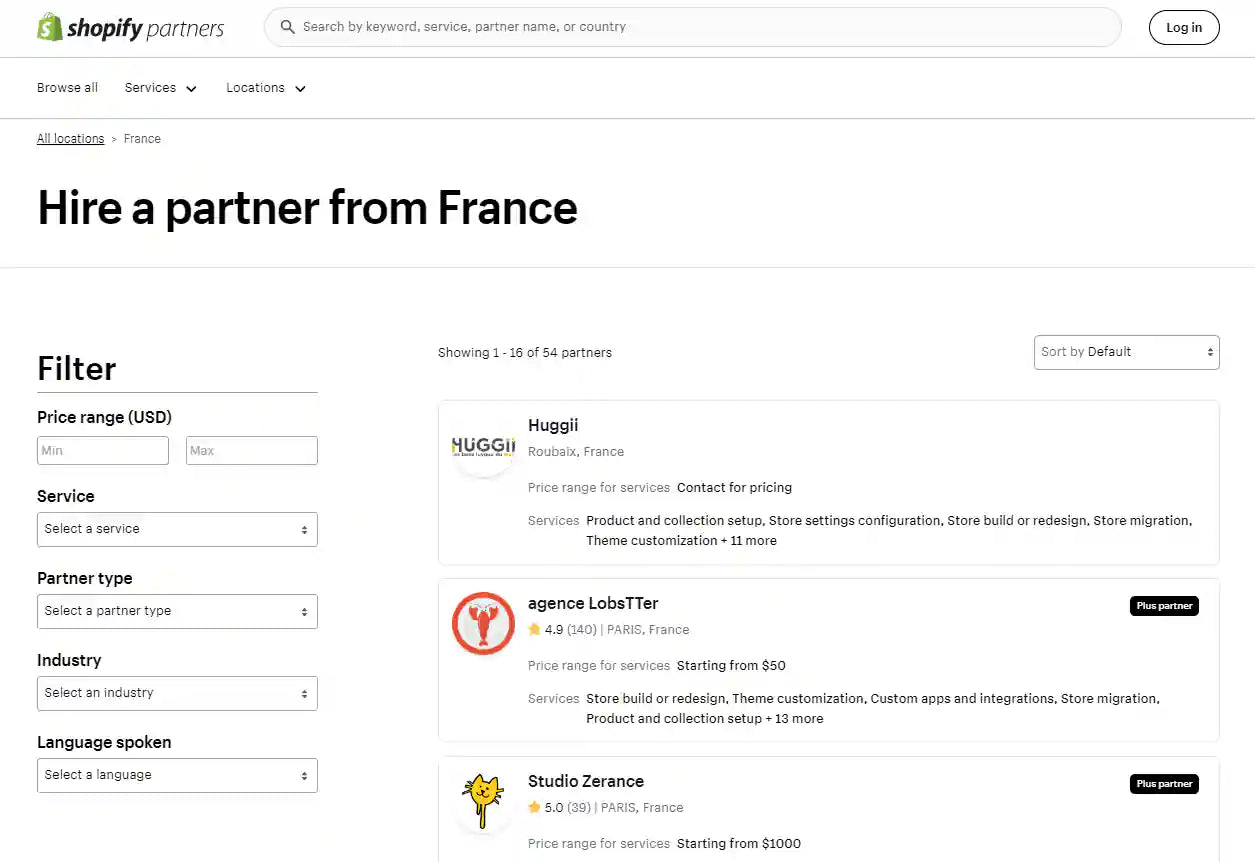Open the Studio Zerance partner page
The image size is (1255, 862).
(586, 782)
